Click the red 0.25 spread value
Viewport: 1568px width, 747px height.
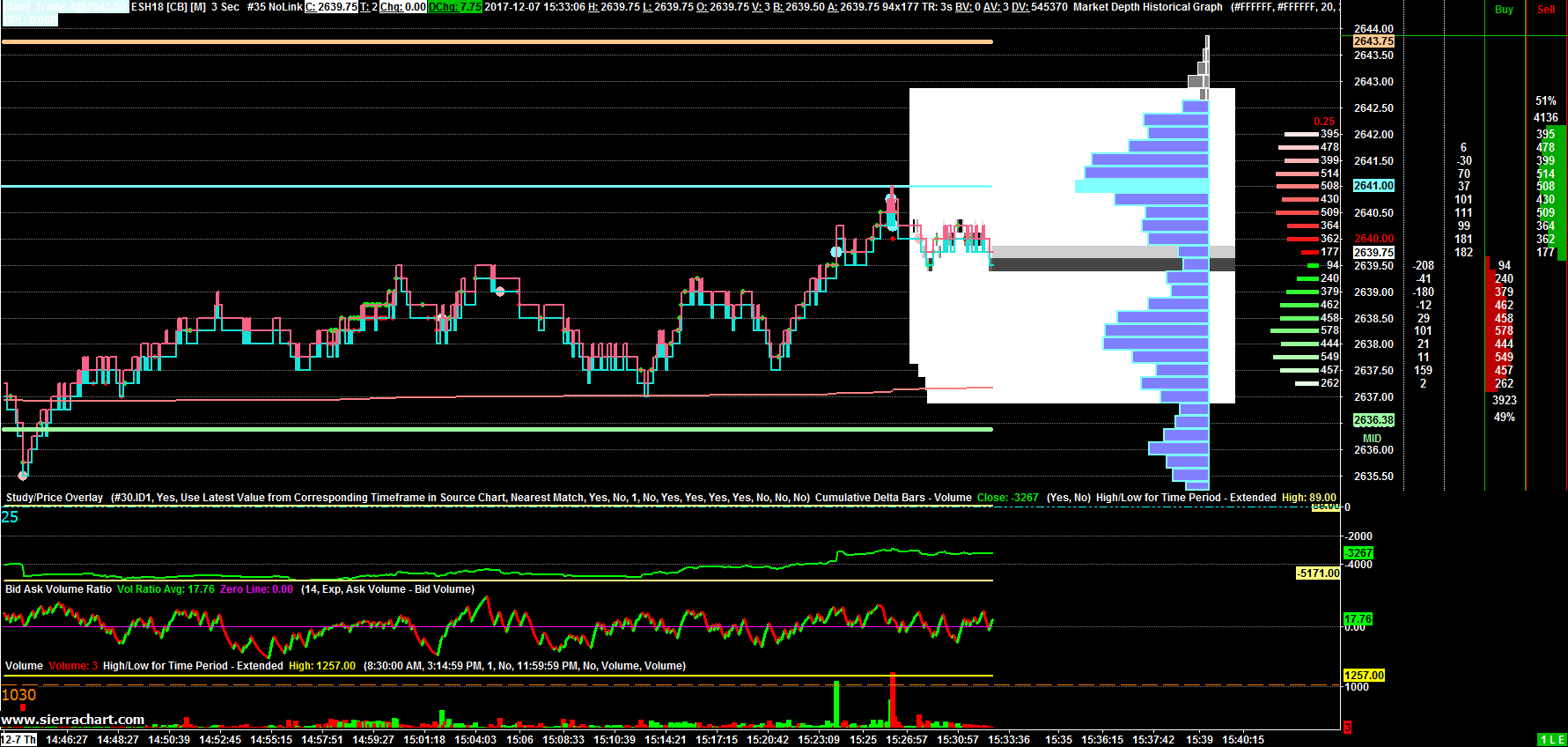1324,122
